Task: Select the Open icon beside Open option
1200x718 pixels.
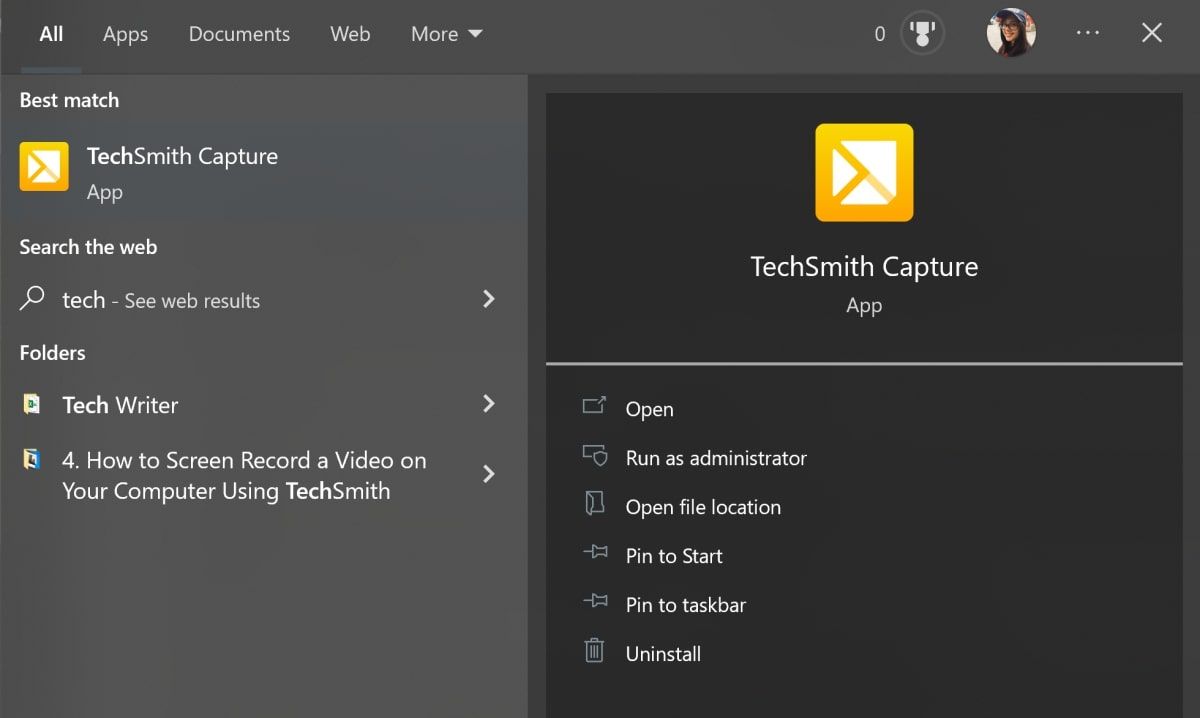Action: [x=596, y=408]
